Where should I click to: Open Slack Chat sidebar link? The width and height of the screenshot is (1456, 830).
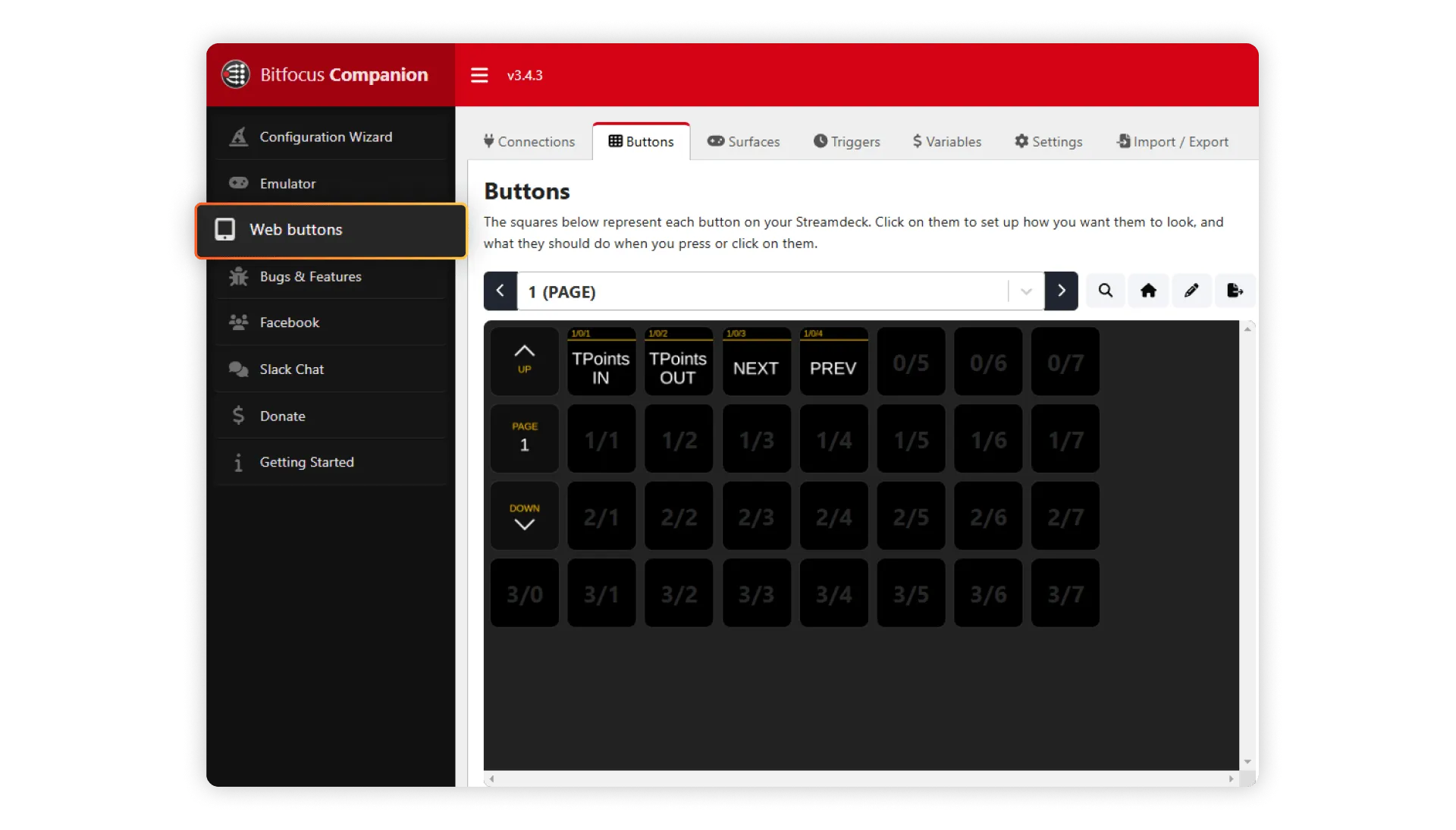coord(331,369)
